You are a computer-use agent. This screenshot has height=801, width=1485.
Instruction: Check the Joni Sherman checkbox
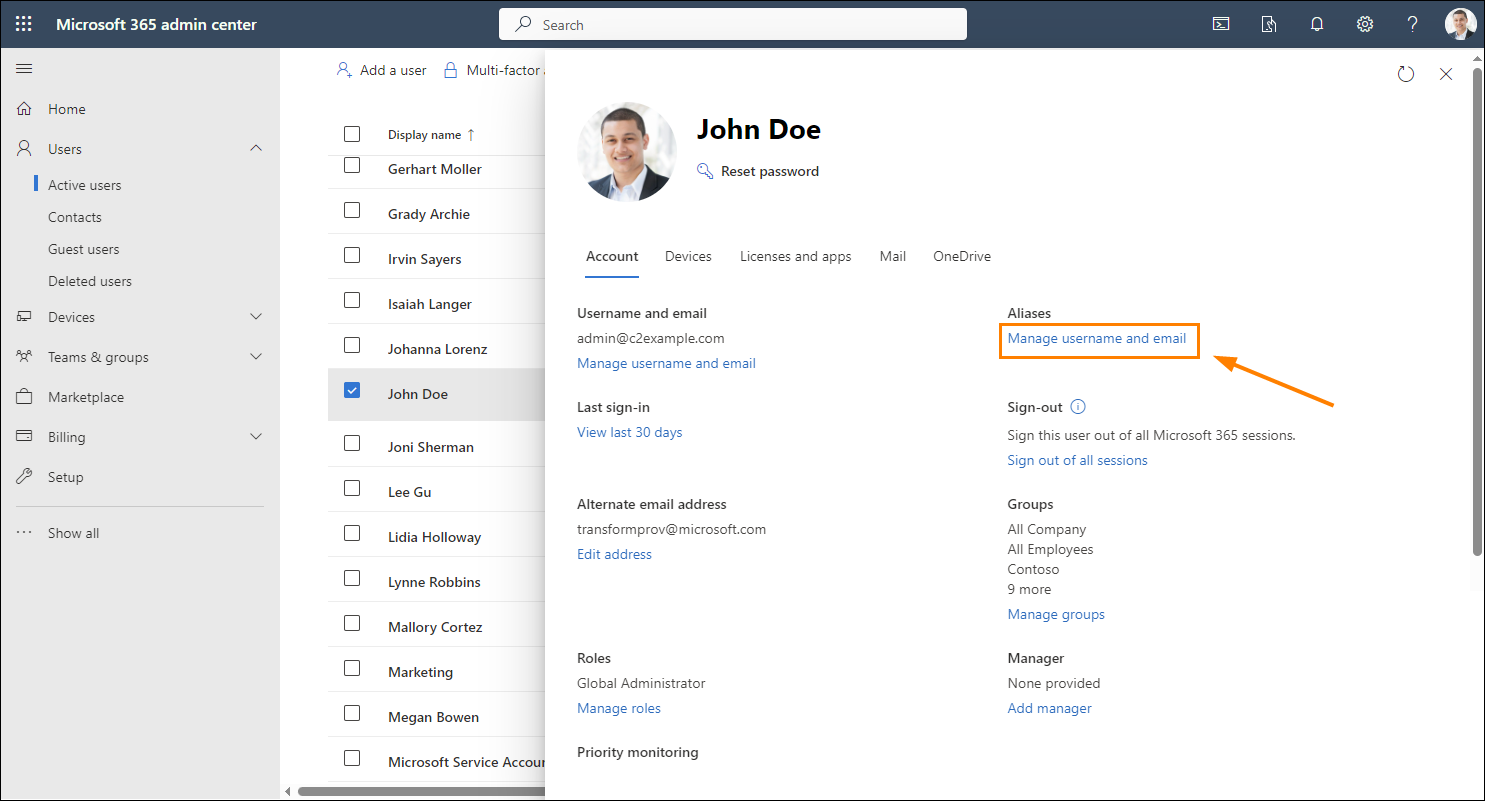point(352,443)
